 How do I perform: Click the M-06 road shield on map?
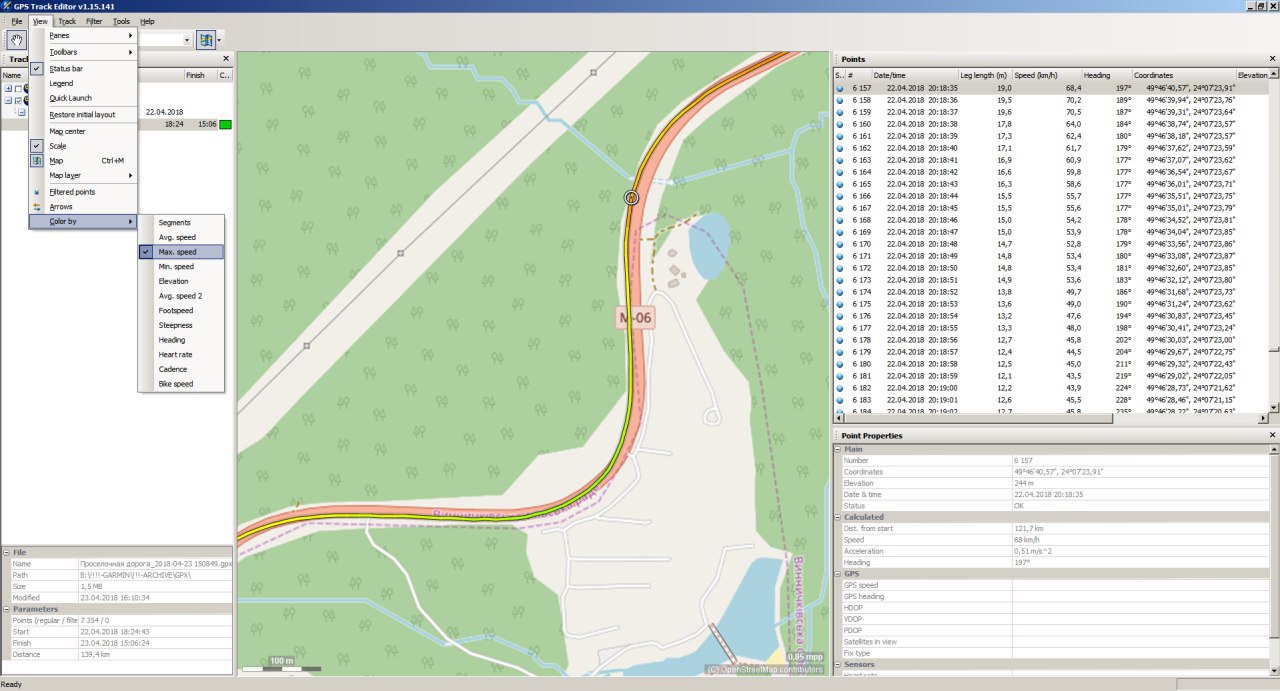tap(634, 318)
